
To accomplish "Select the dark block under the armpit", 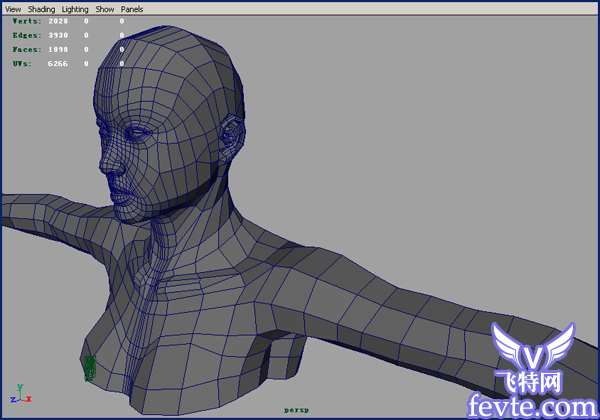I will click(x=272, y=356).
